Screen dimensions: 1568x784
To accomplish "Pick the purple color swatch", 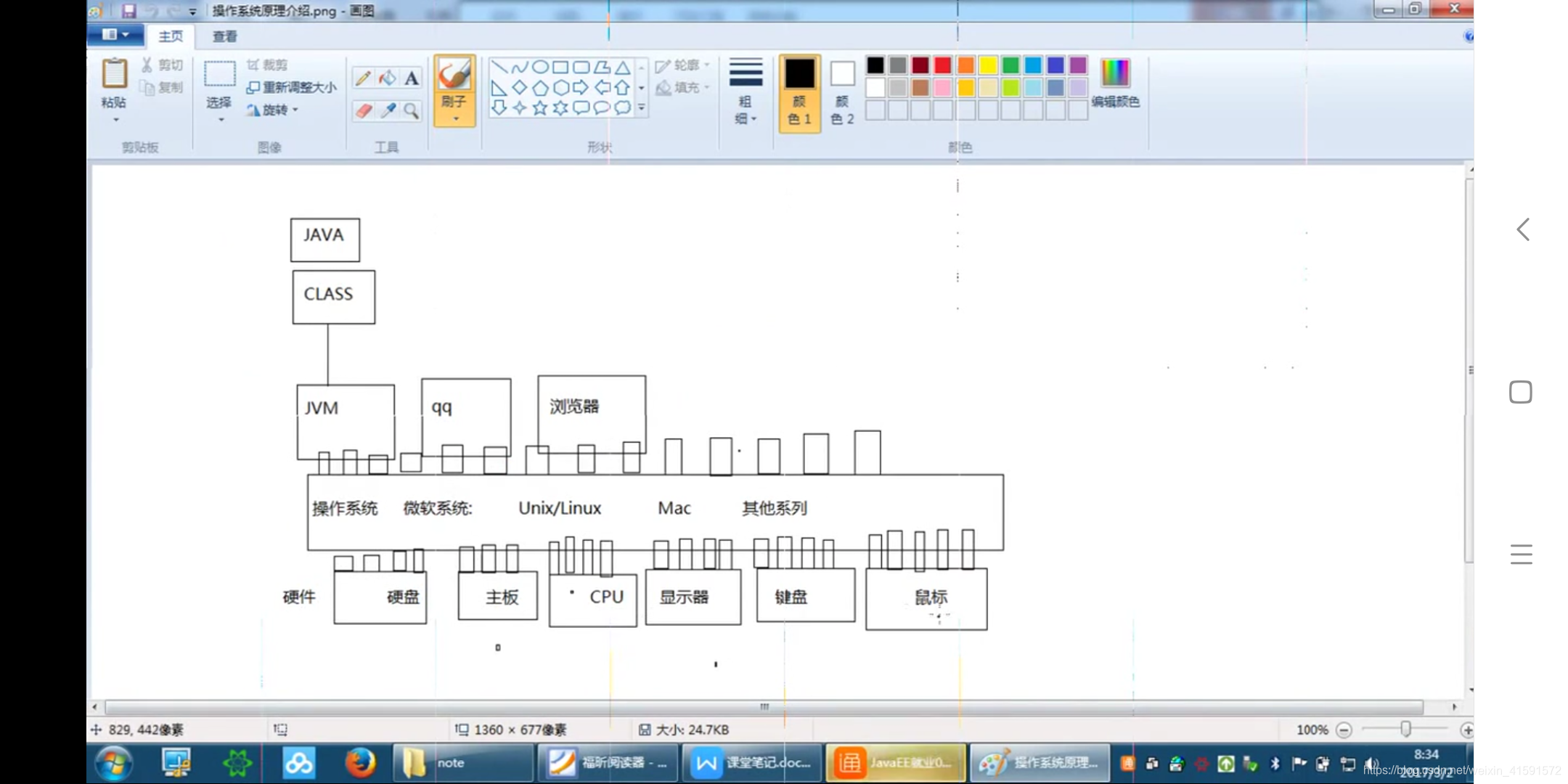I will click(x=1078, y=65).
